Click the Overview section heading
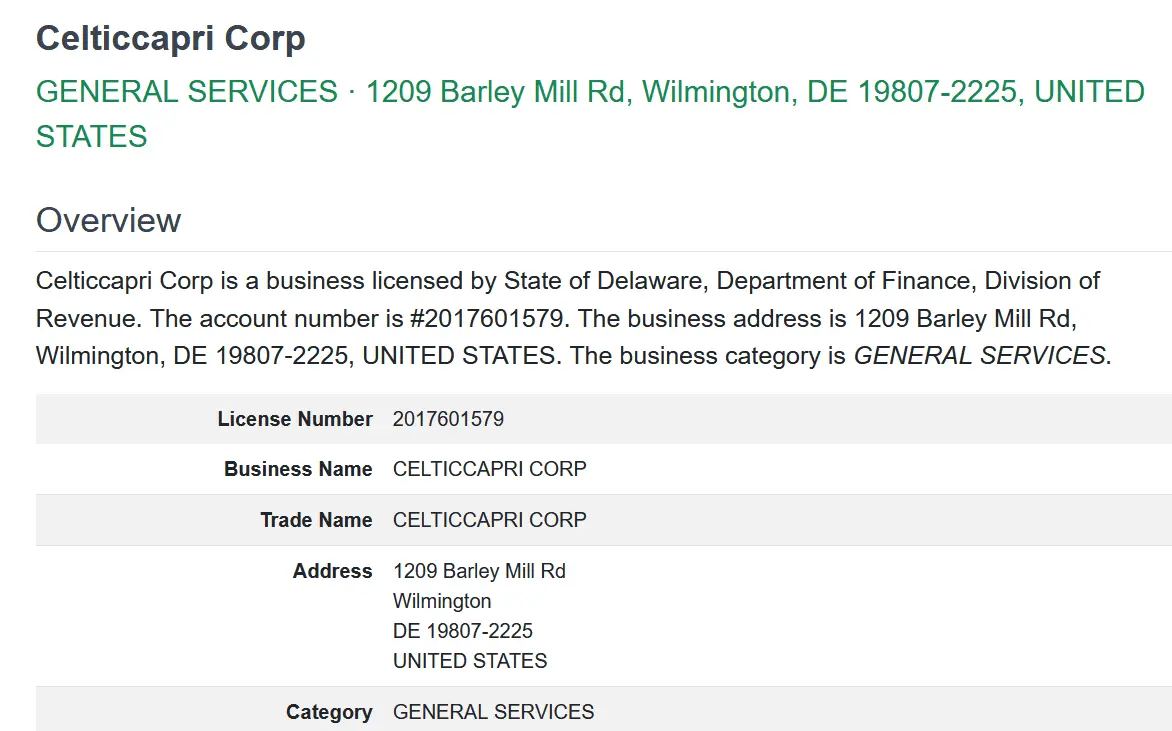This screenshot has height=731, width=1172. pyautogui.click(x=108, y=220)
